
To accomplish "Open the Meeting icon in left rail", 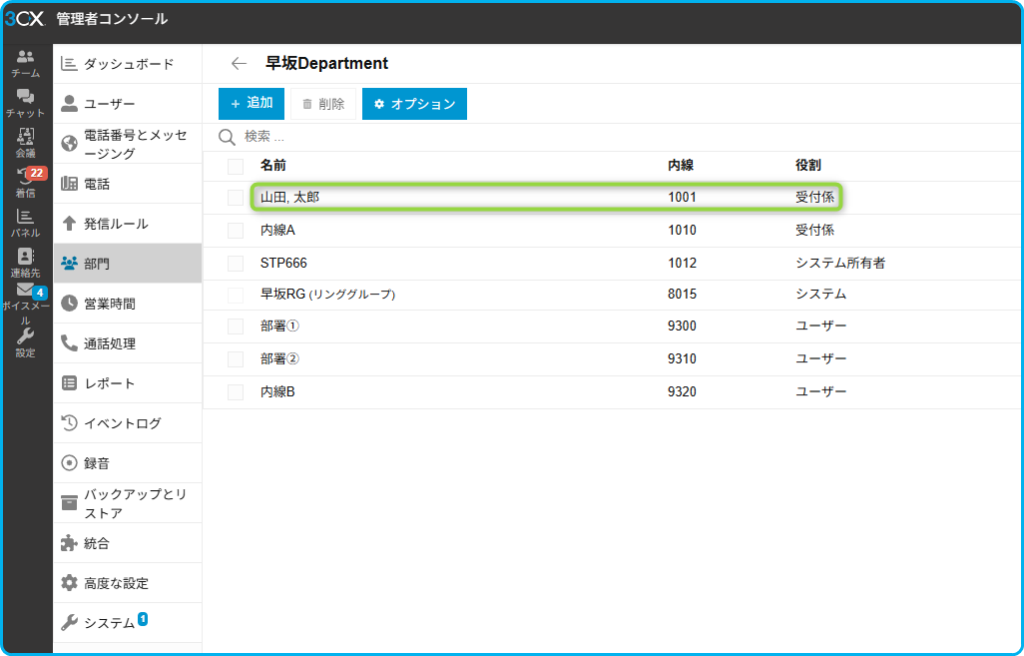I will [26, 142].
